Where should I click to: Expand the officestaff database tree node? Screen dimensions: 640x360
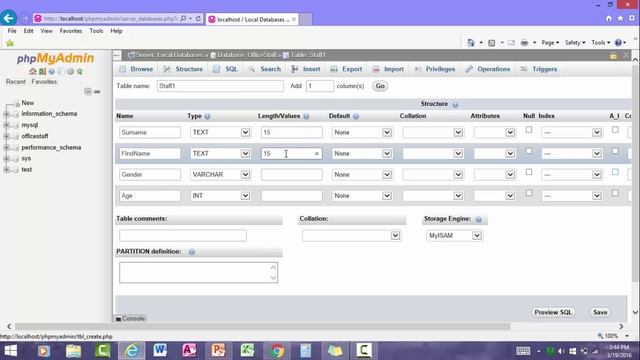tap(7, 136)
